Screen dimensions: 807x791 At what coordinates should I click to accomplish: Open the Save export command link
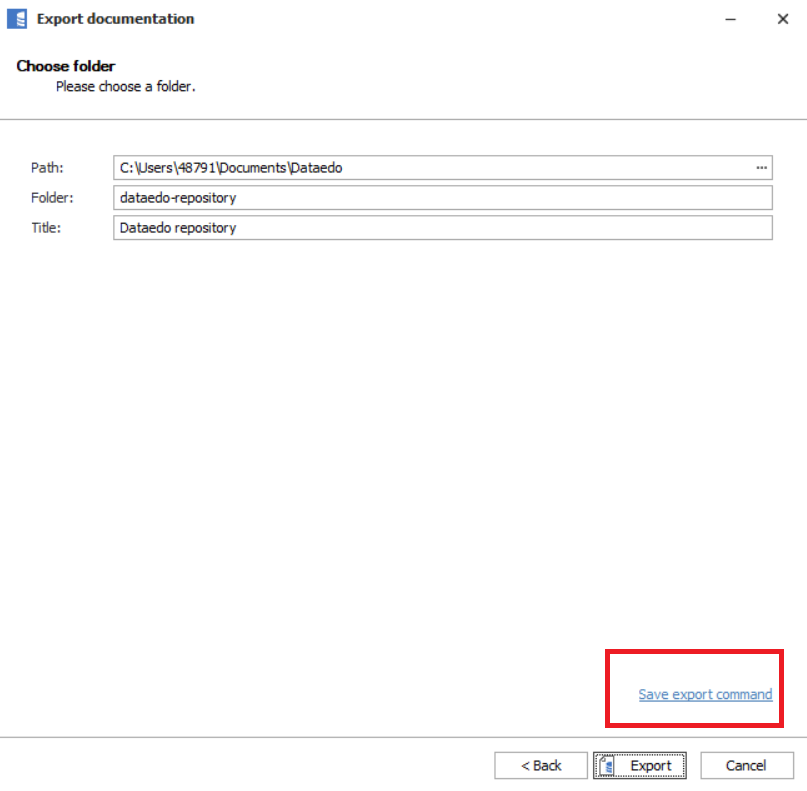tap(705, 694)
